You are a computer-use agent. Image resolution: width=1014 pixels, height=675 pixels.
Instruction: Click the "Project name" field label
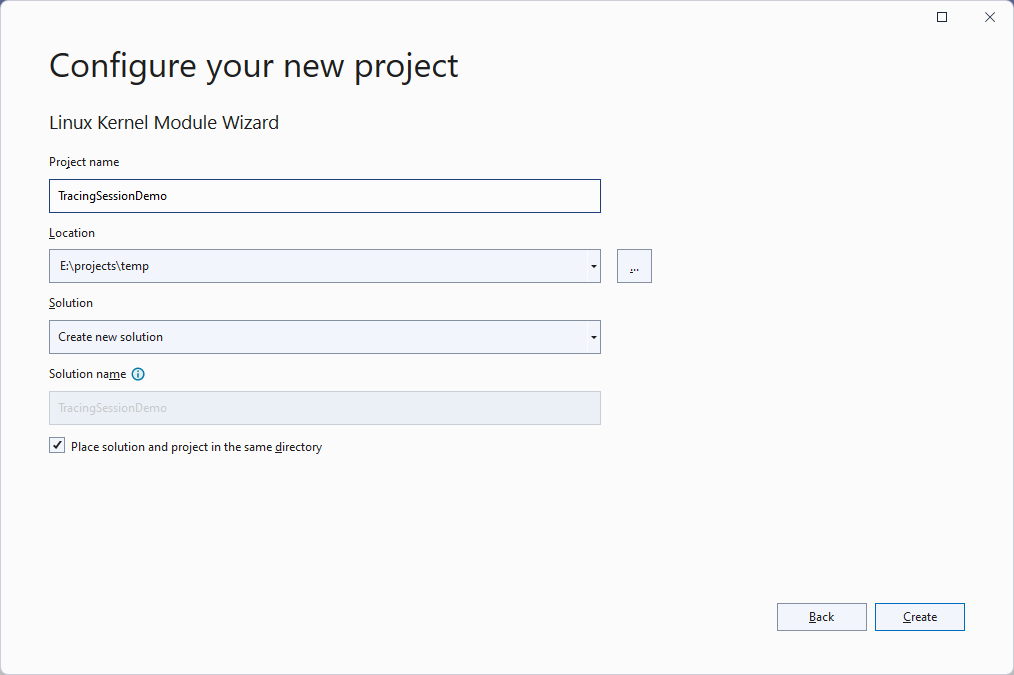(x=84, y=162)
